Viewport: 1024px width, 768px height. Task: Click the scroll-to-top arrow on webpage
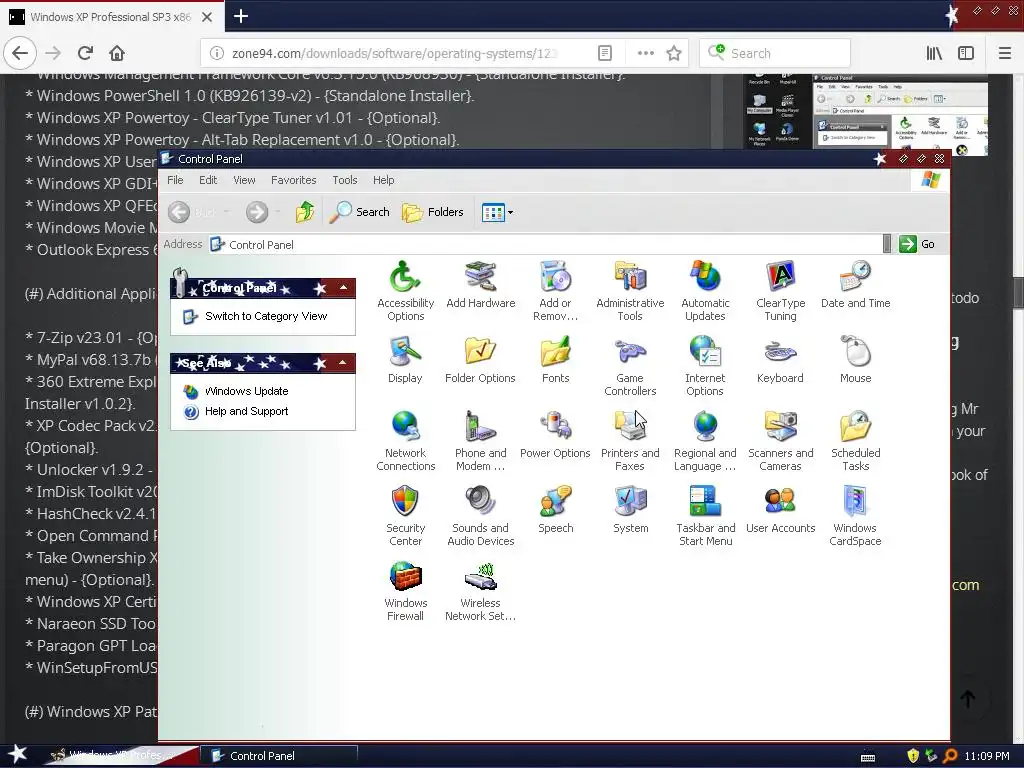click(x=968, y=699)
